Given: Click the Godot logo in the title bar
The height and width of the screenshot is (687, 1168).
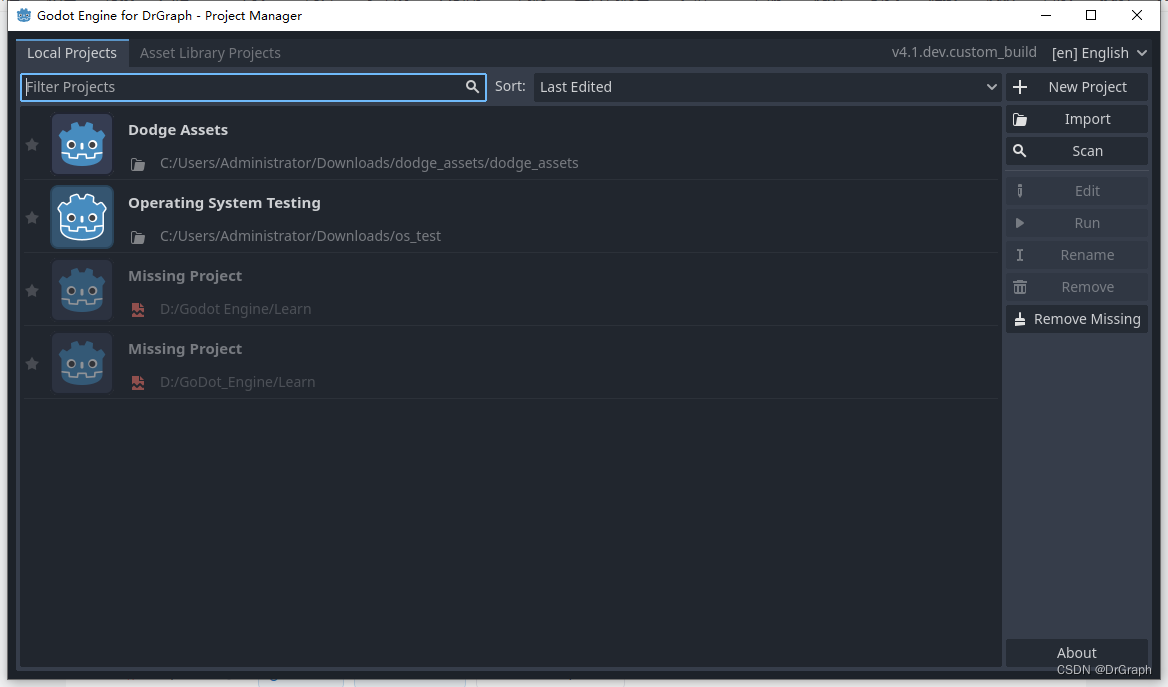Looking at the screenshot, I should coord(24,15).
